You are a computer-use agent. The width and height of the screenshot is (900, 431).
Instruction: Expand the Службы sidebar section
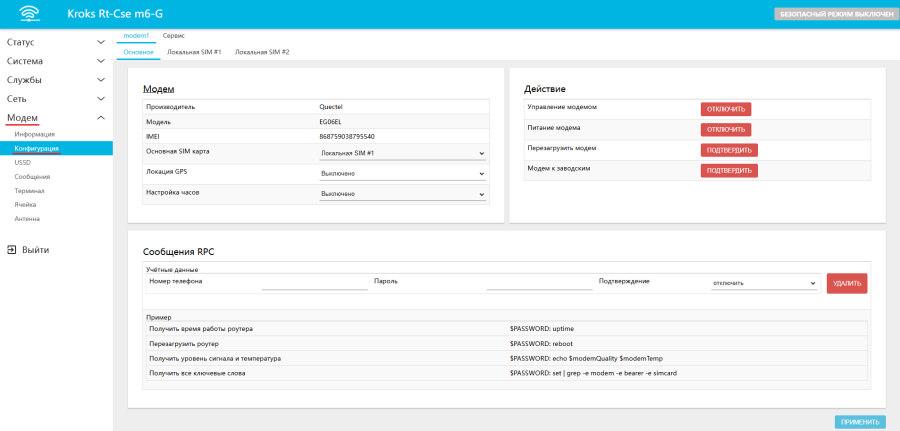click(56, 80)
